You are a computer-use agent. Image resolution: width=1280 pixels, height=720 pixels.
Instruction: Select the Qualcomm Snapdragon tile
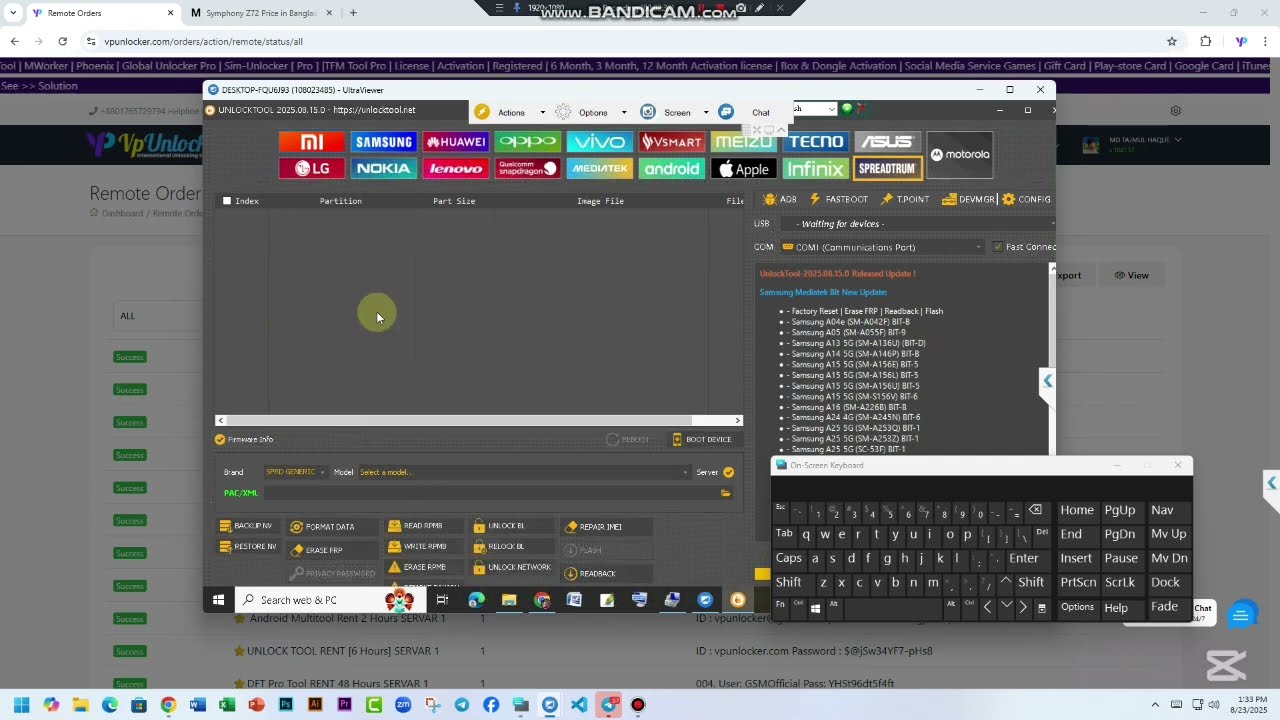click(x=528, y=168)
